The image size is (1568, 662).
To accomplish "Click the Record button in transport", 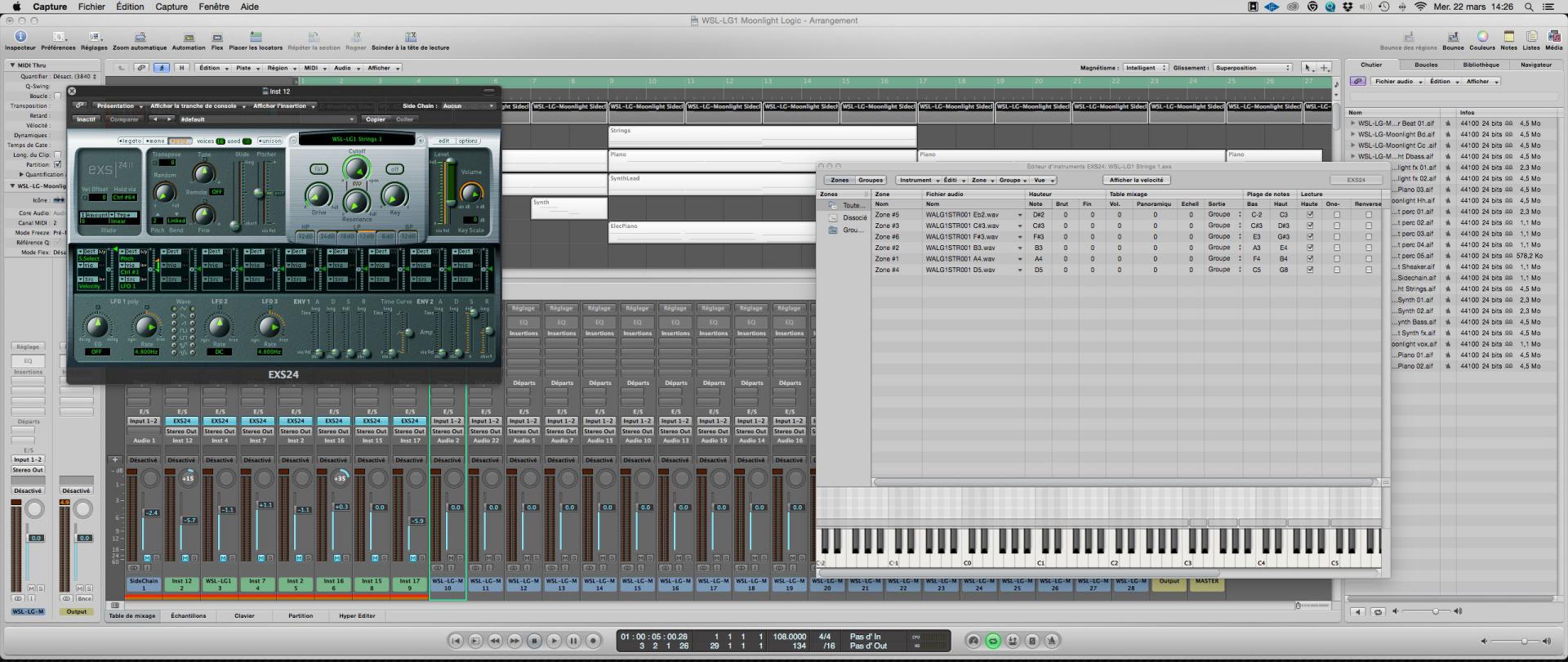I will click(594, 642).
